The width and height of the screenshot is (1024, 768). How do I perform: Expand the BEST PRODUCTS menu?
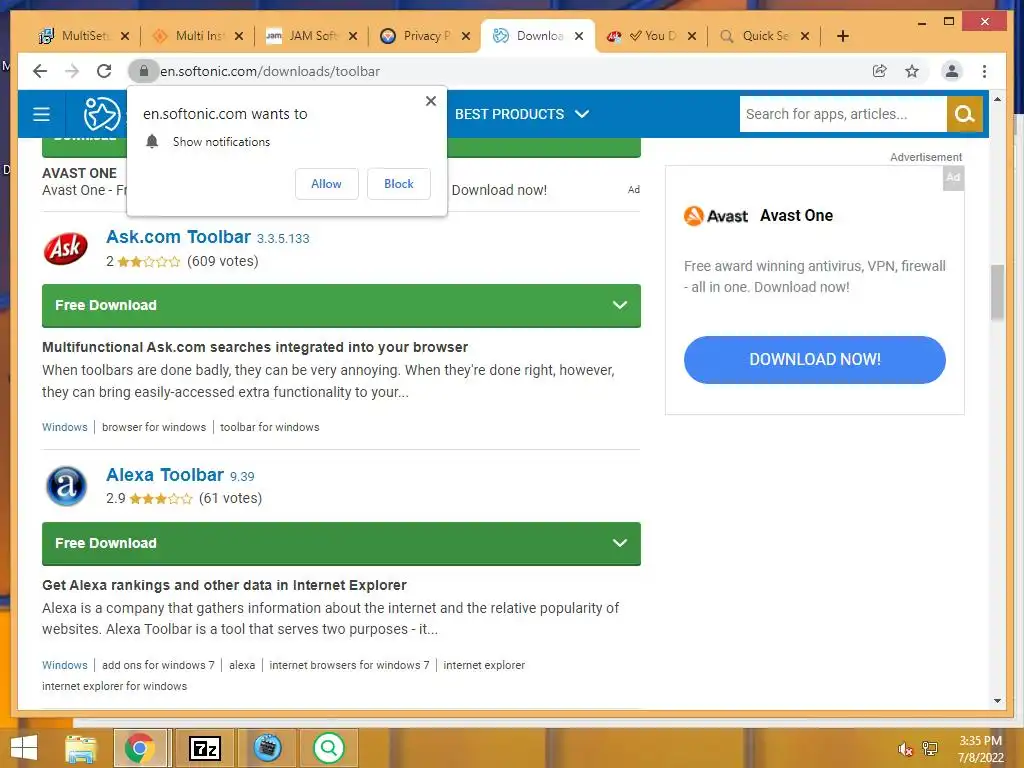coord(522,114)
